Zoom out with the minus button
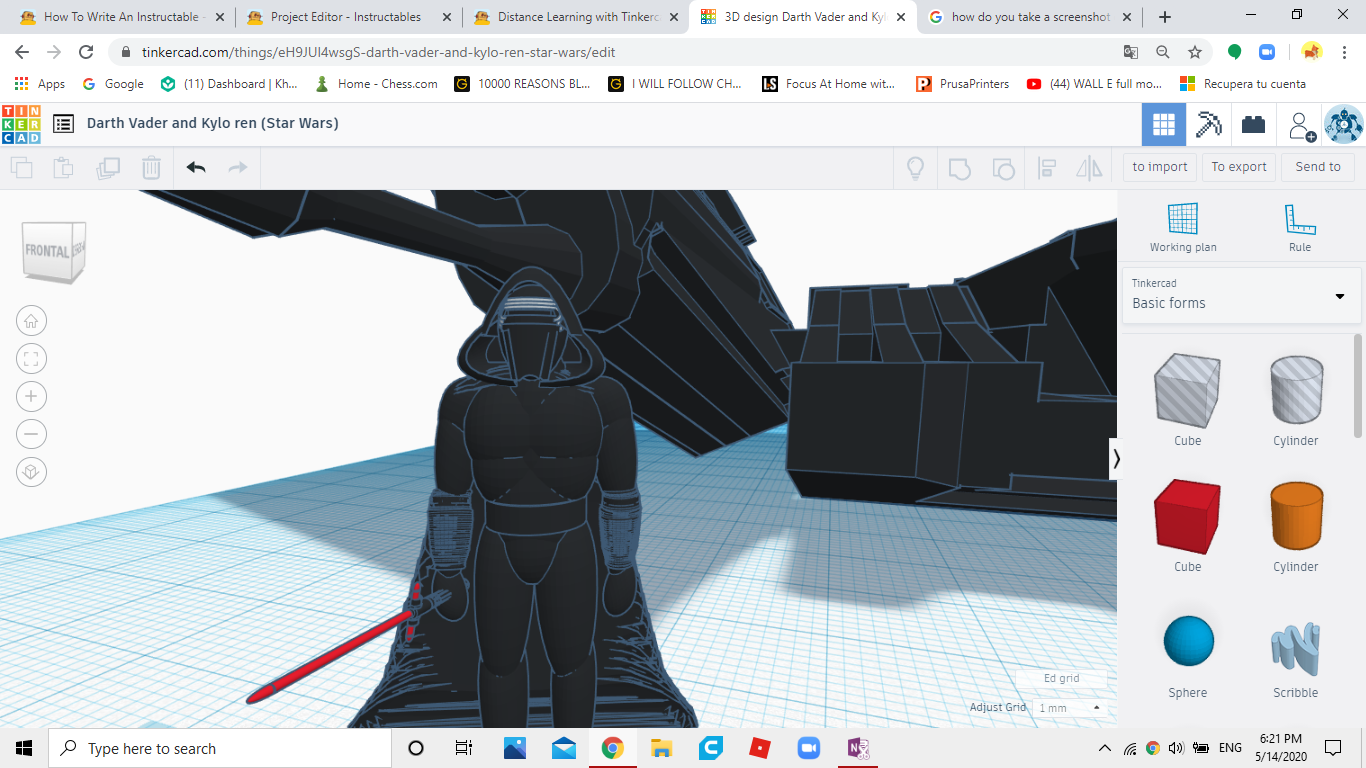The width and height of the screenshot is (1366, 768). coord(31,434)
